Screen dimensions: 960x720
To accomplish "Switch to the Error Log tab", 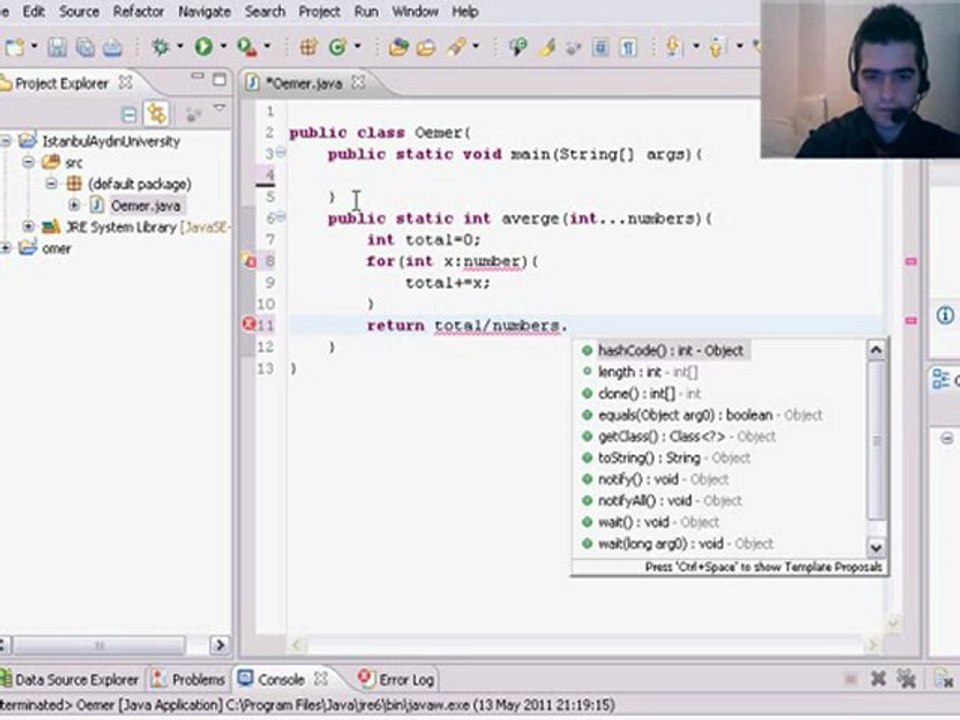I will pyautogui.click(x=396, y=680).
